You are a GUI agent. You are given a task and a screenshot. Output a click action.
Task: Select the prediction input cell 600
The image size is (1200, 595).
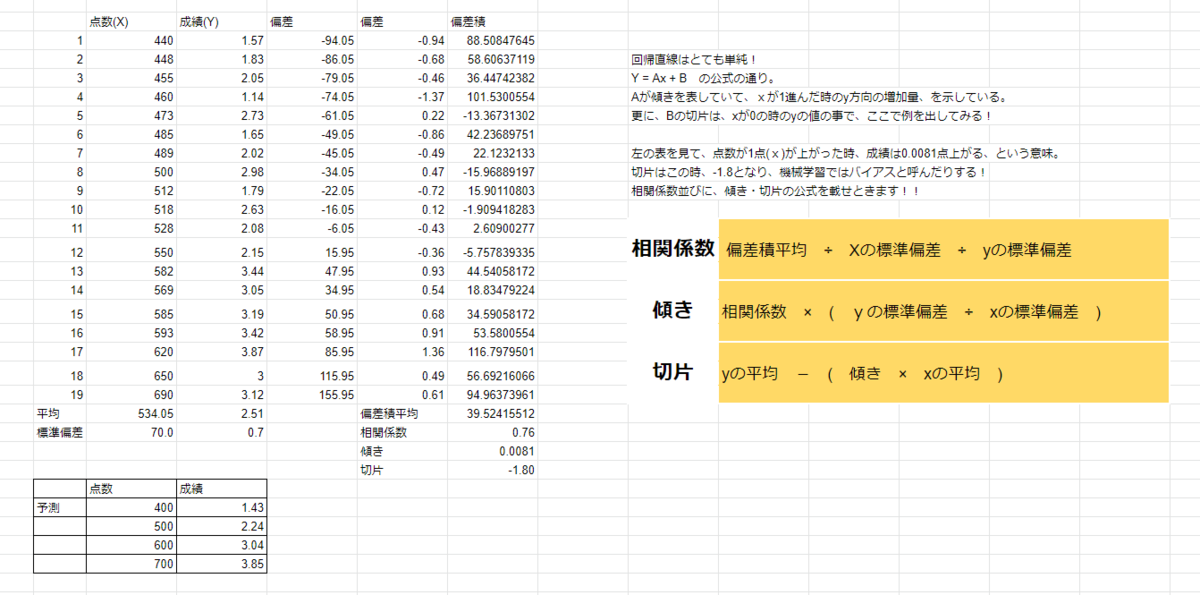pyautogui.click(x=131, y=546)
